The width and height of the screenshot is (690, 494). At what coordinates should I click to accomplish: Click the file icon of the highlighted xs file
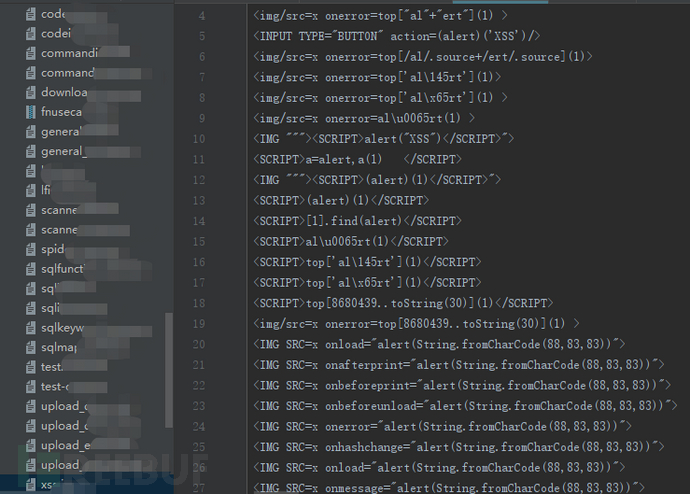(x=30, y=485)
